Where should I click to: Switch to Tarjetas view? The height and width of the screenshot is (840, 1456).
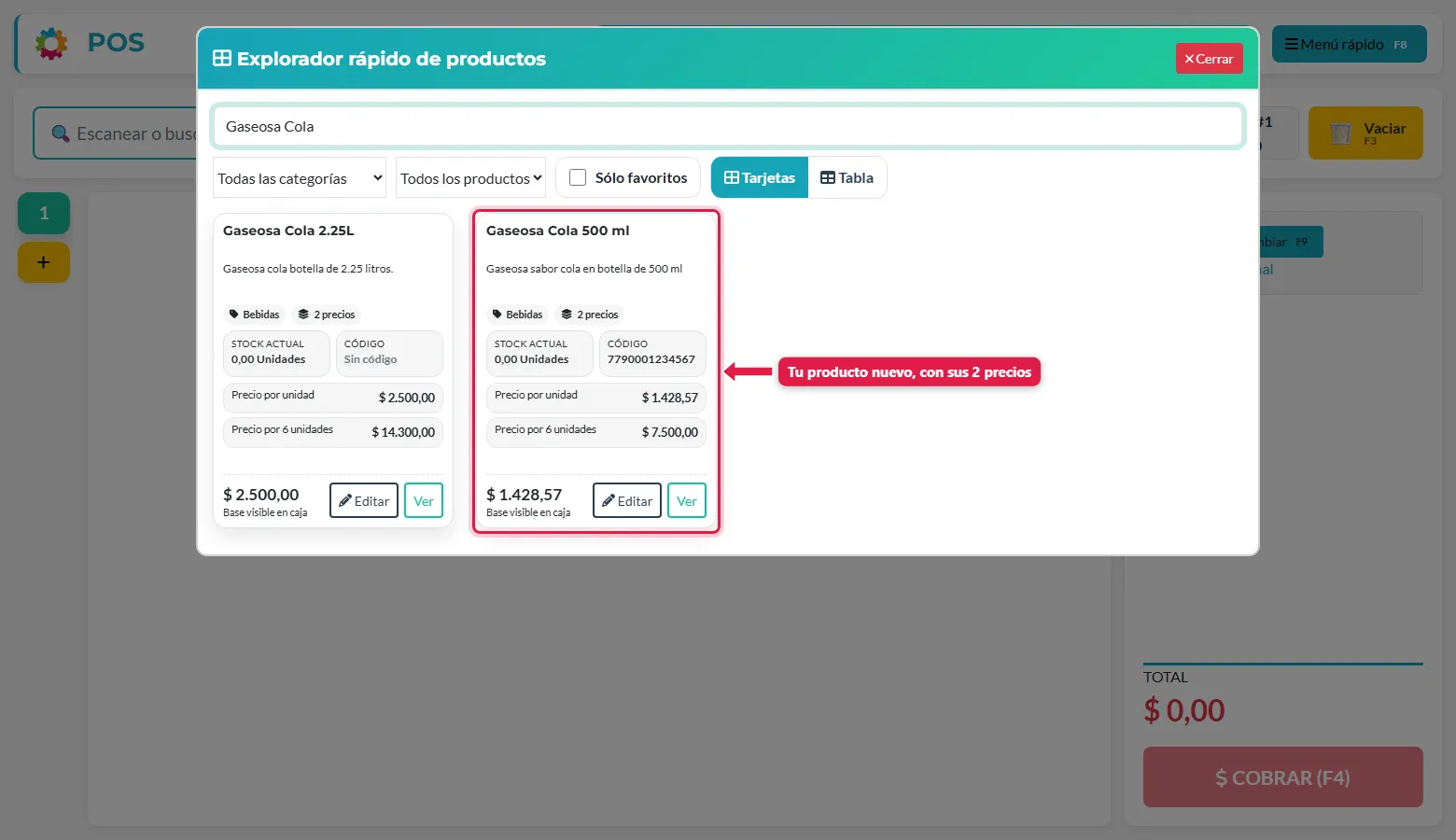760,177
